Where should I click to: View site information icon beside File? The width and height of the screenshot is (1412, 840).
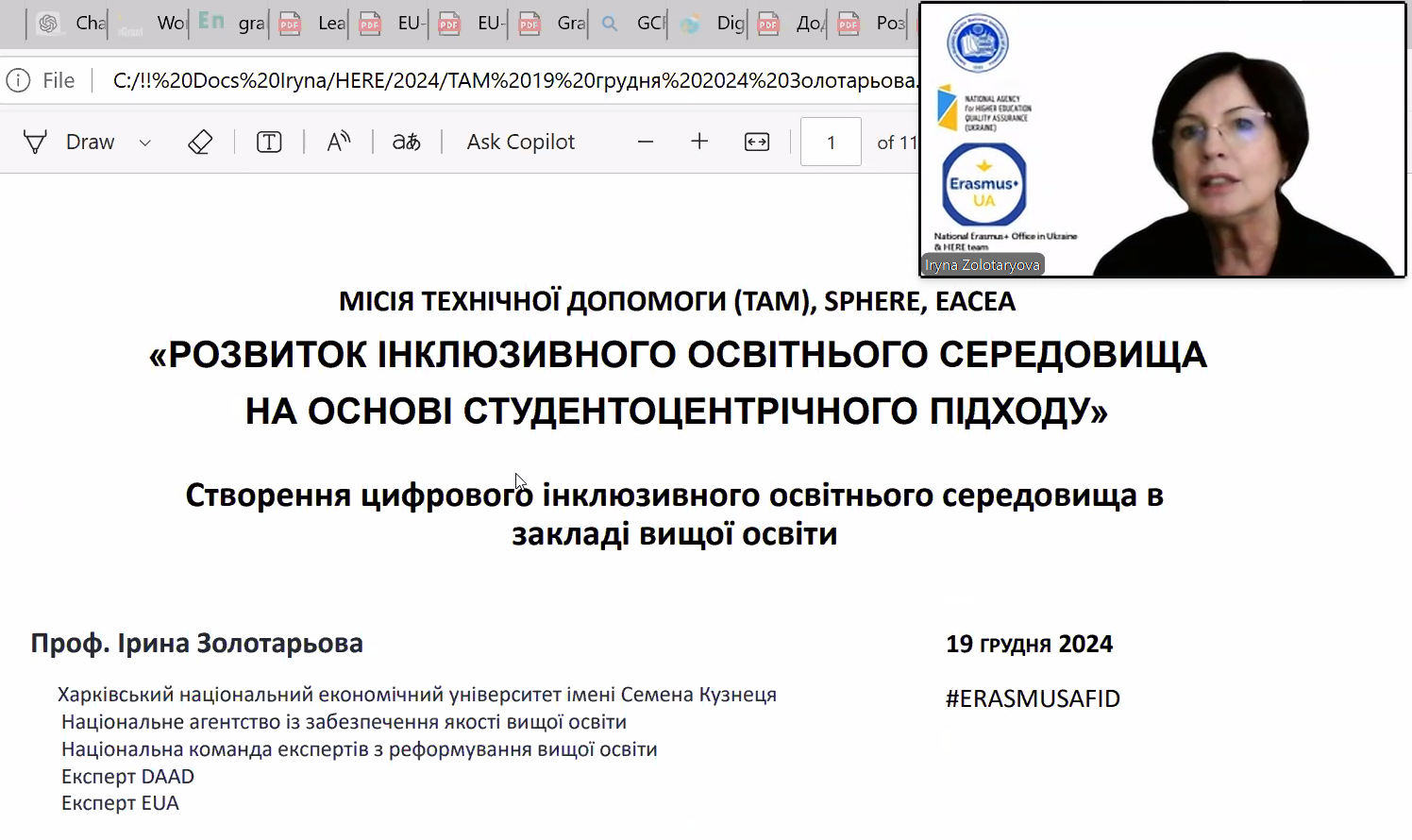pos(18,81)
